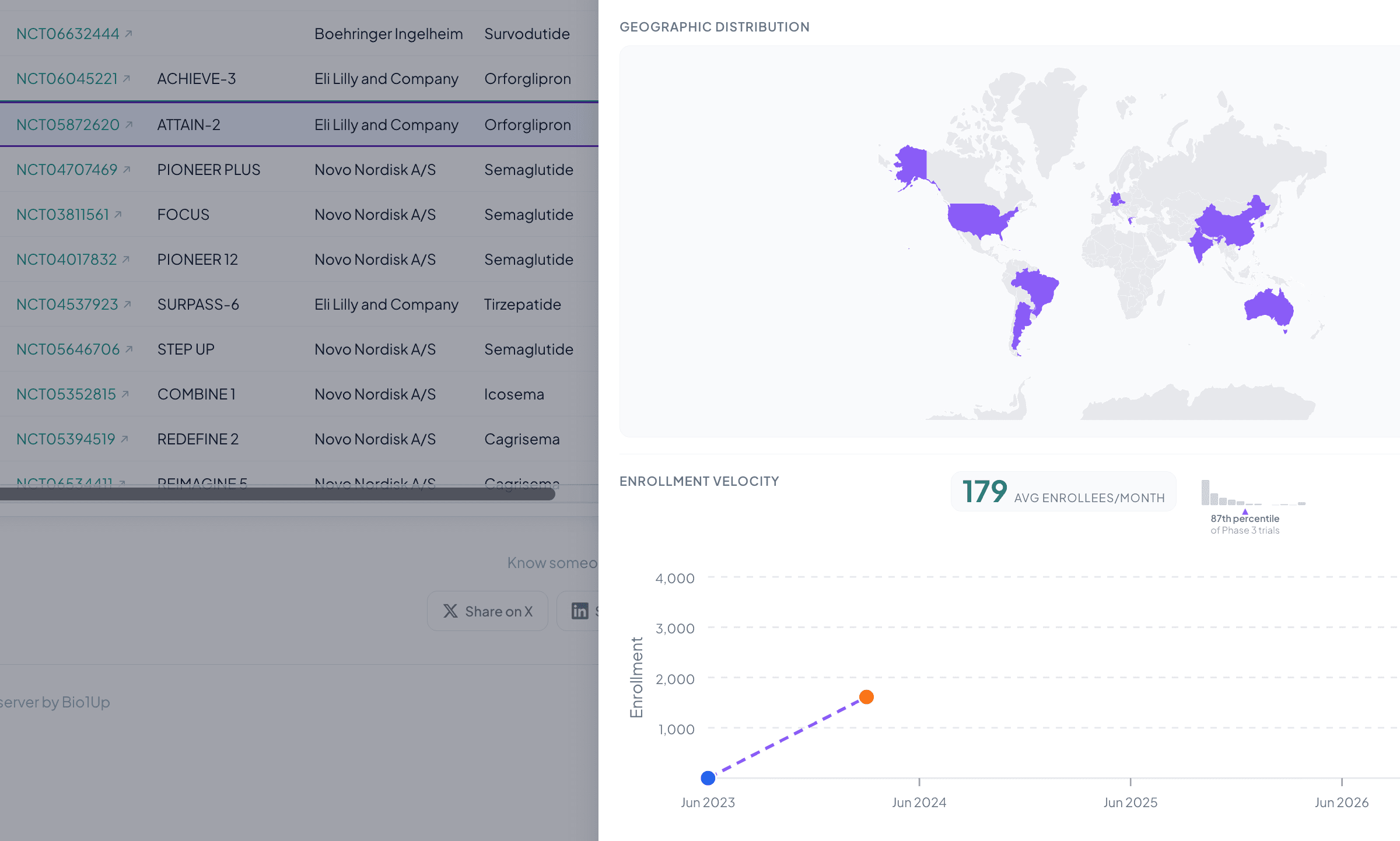Click Australia on the geographic distribution map
This screenshot has width=1400, height=841.
click(1269, 307)
